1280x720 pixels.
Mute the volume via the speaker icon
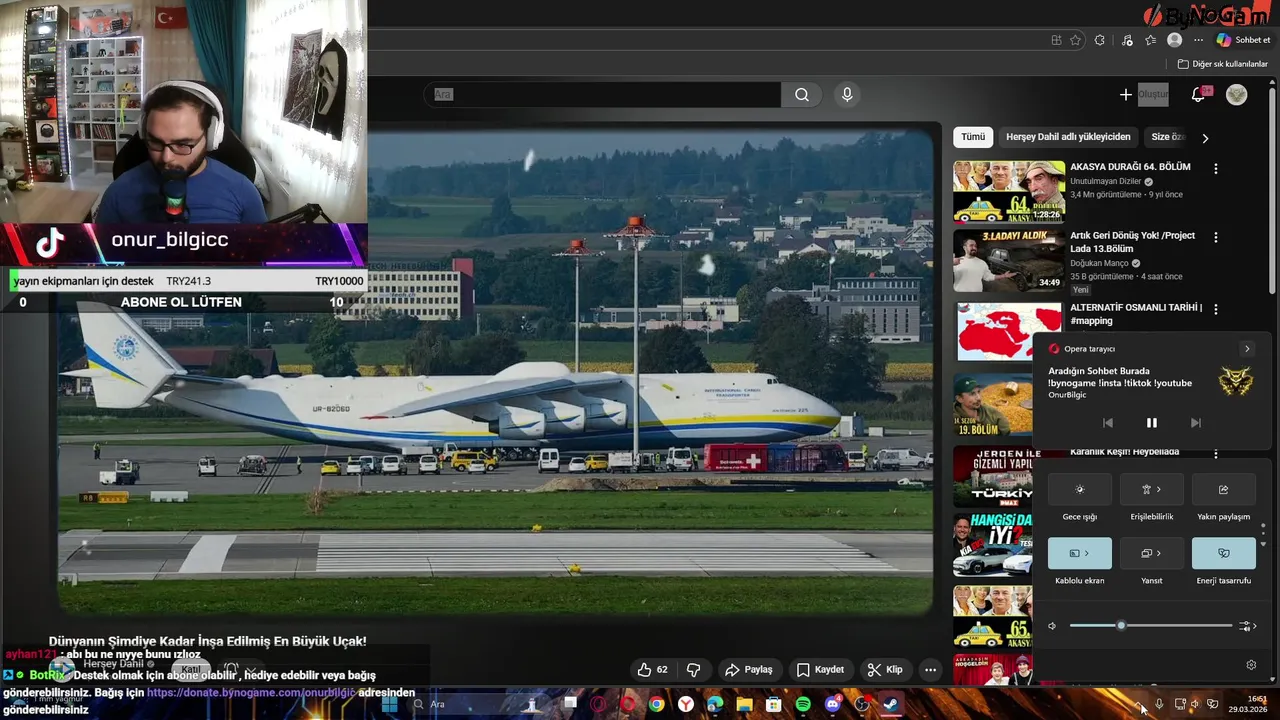click(x=1052, y=626)
